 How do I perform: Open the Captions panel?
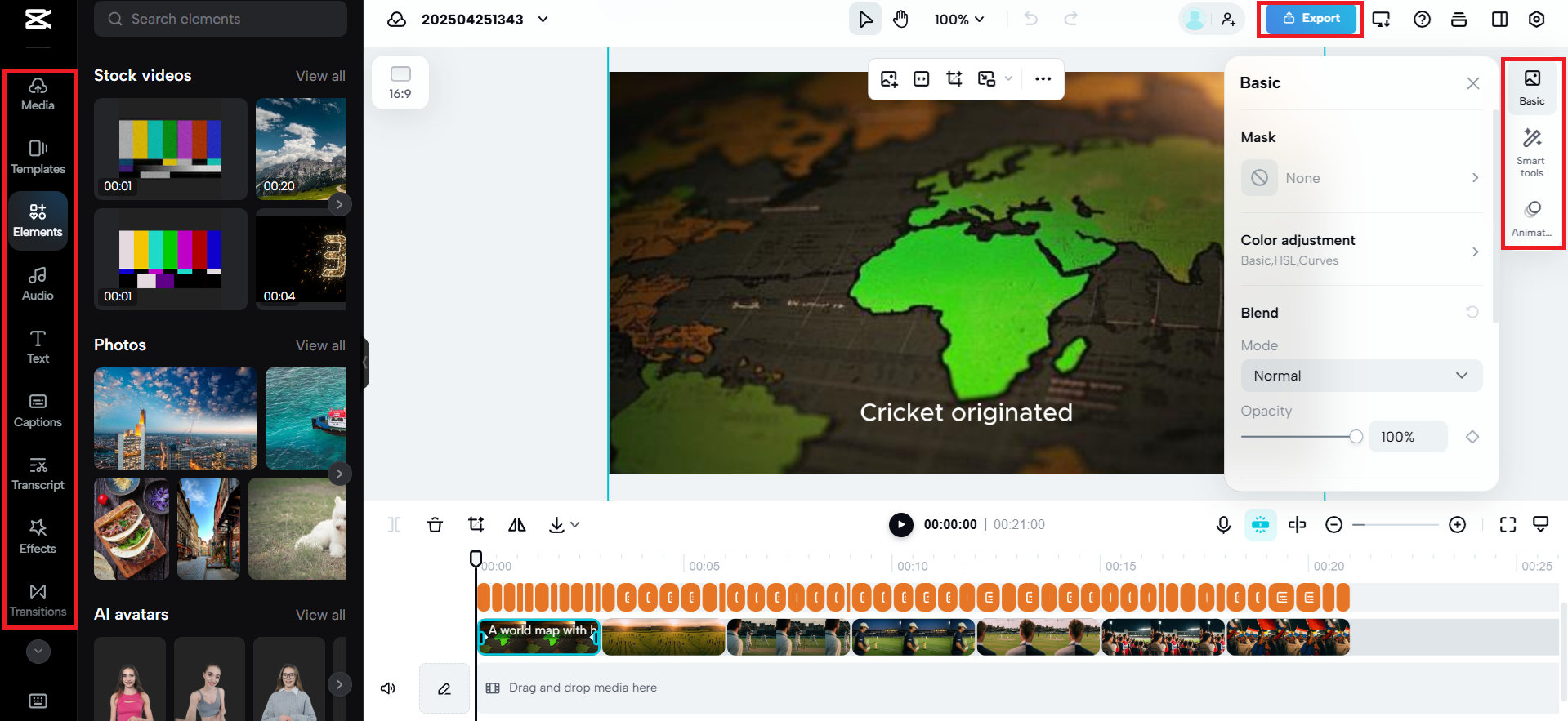(x=38, y=411)
